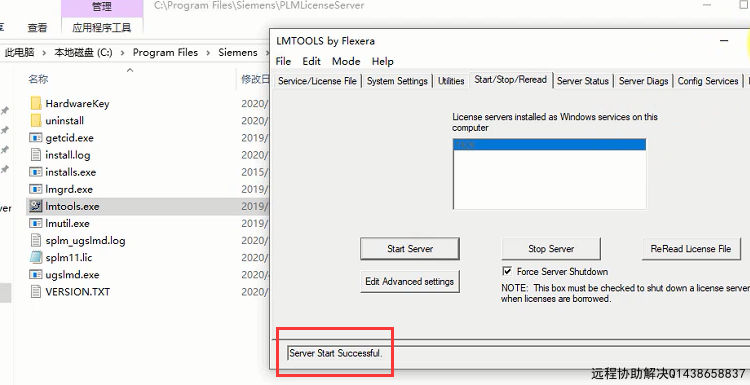Click the installs.exe file icon
This screenshot has height=385, width=750.
(36, 172)
